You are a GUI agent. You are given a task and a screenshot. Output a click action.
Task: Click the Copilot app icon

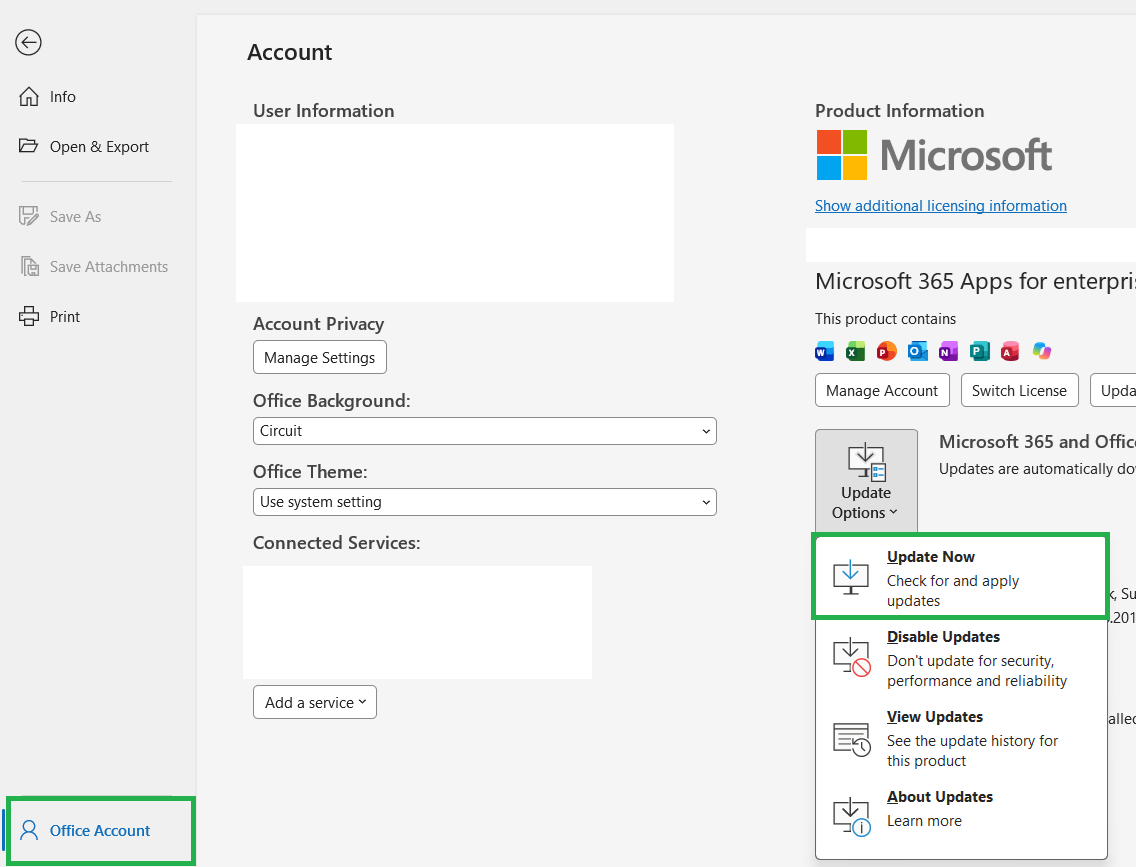click(x=1042, y=351)
